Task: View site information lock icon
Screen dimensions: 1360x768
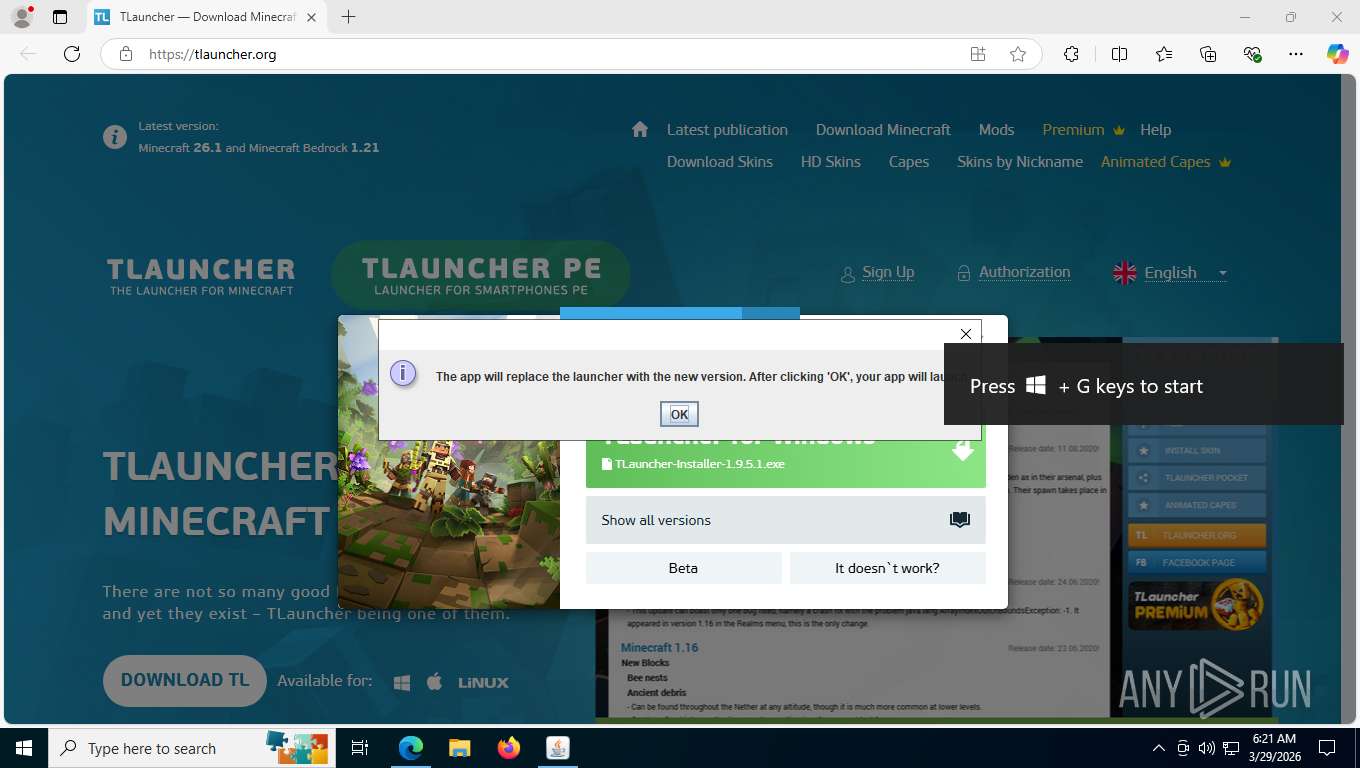Action: (126, 54)
